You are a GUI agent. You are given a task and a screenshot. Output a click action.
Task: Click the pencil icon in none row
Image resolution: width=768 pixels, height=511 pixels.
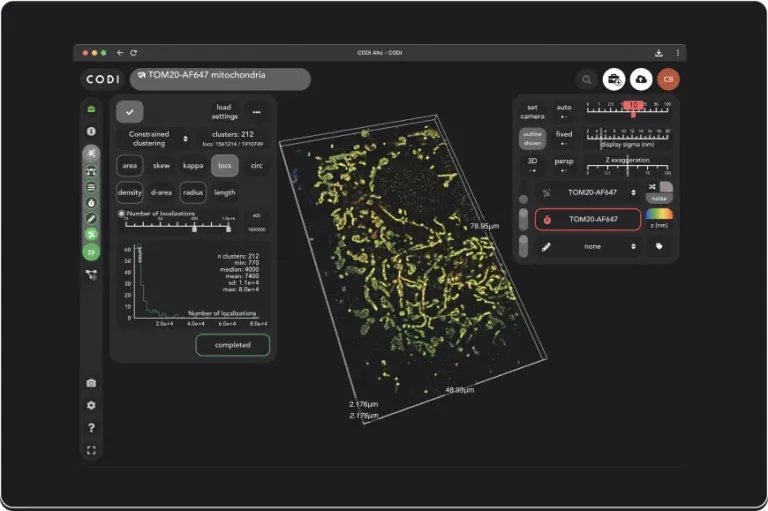coord(546,247)
